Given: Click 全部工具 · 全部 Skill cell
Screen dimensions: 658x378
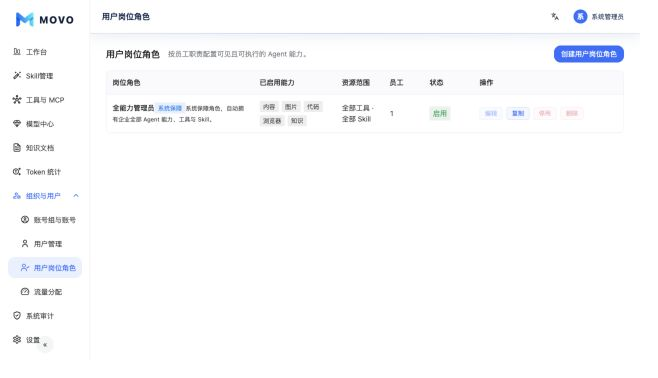Looking at the screenshot, I should (357, 113).
